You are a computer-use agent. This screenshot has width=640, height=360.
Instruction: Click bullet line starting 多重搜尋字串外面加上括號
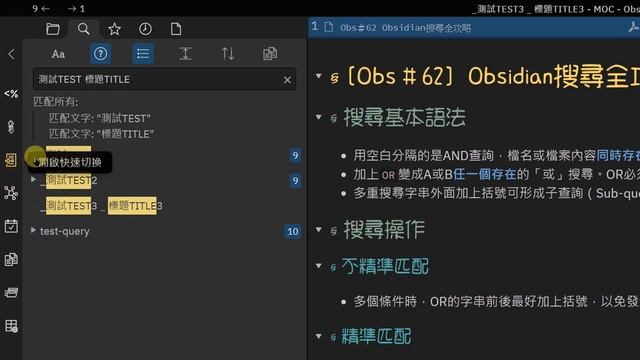(x=496, y=193)
